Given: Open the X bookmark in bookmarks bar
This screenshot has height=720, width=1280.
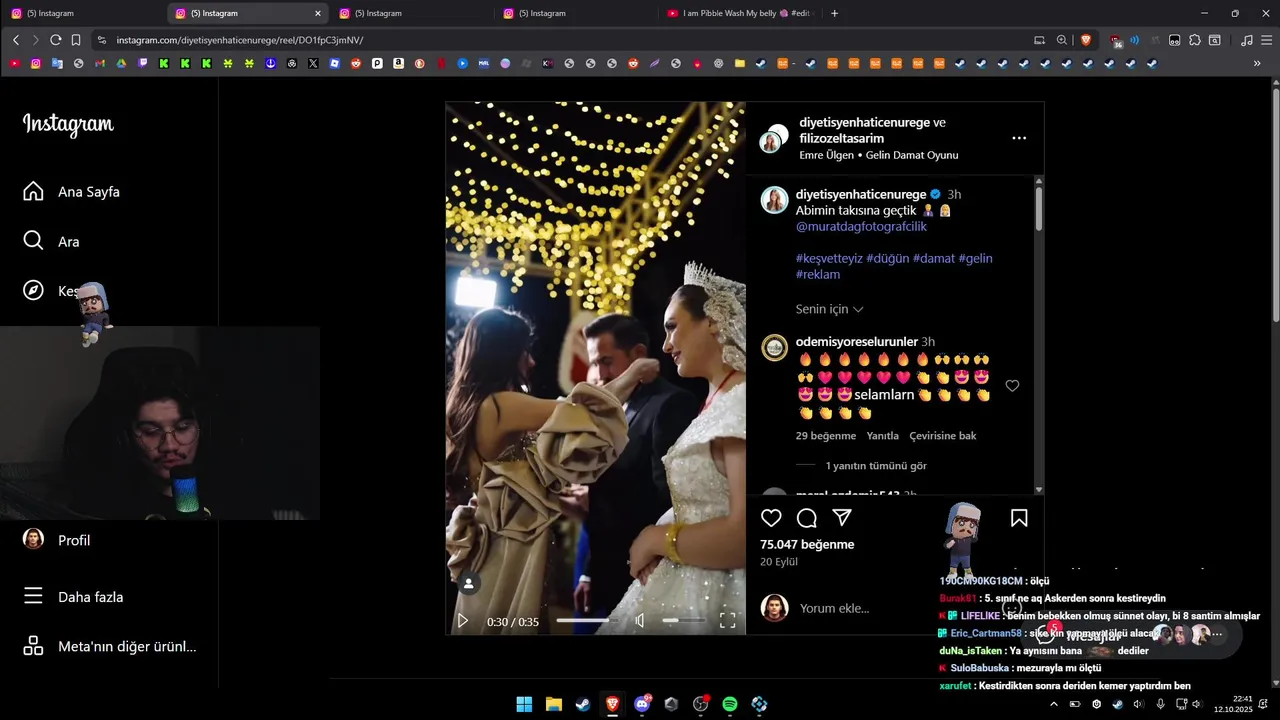Looking at the screenshot, I should click(x=313, y=63).
